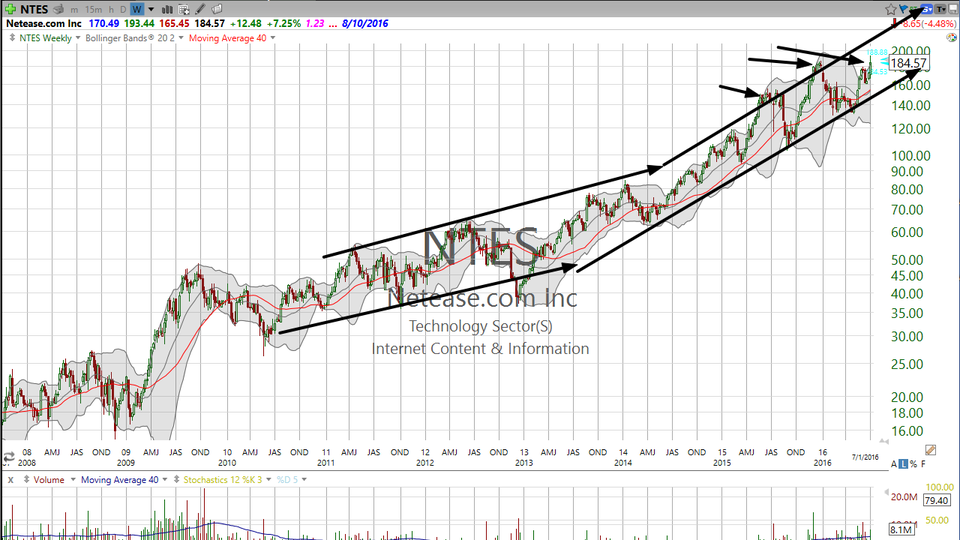Click the blue flag icon
This screenshot has width=960, height=540.
pyautogui.click(x=904, y=9)
